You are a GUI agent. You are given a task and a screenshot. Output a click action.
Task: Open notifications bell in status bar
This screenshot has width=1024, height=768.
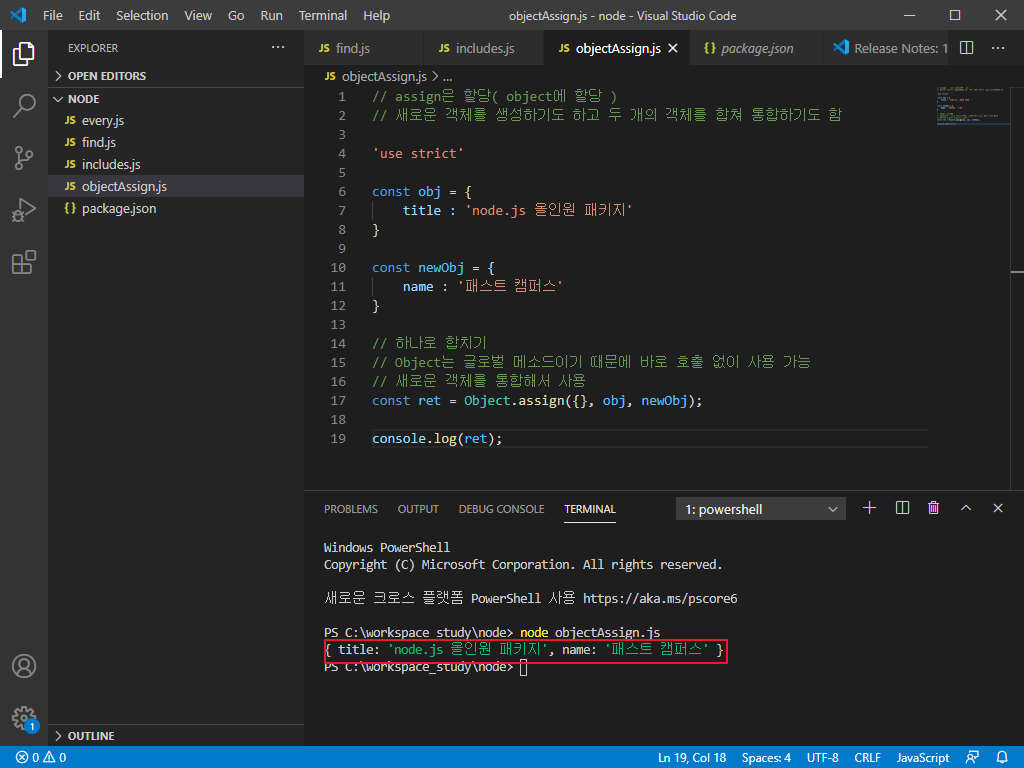coord(1002,758)
